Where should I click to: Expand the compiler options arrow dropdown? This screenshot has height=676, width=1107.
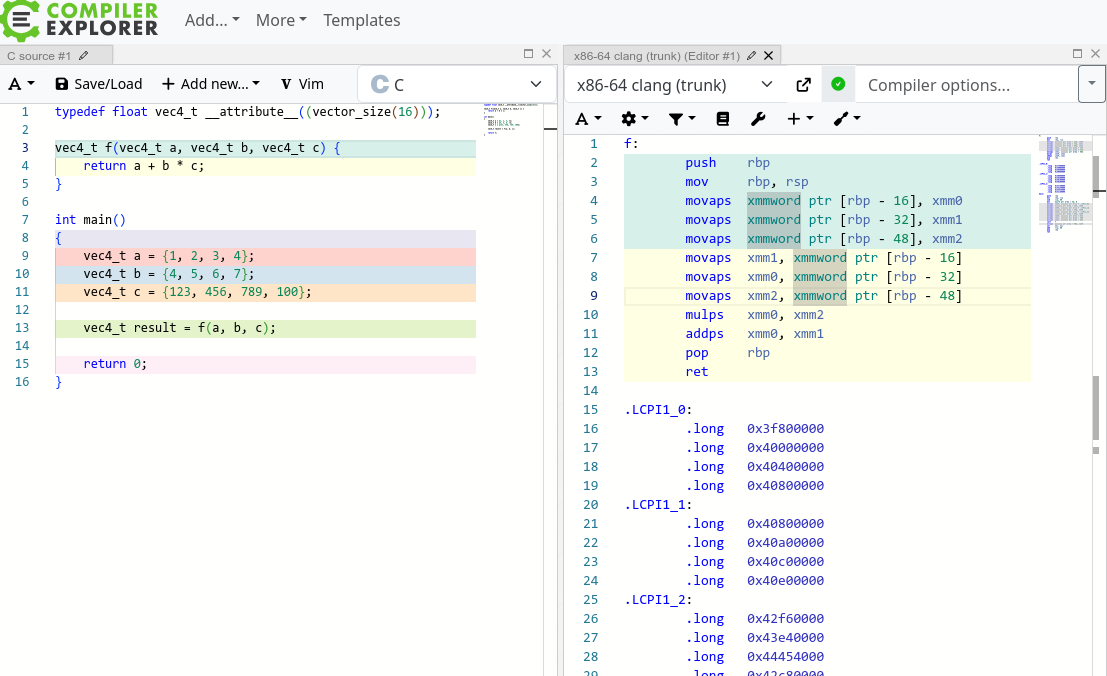(1091, 85)
